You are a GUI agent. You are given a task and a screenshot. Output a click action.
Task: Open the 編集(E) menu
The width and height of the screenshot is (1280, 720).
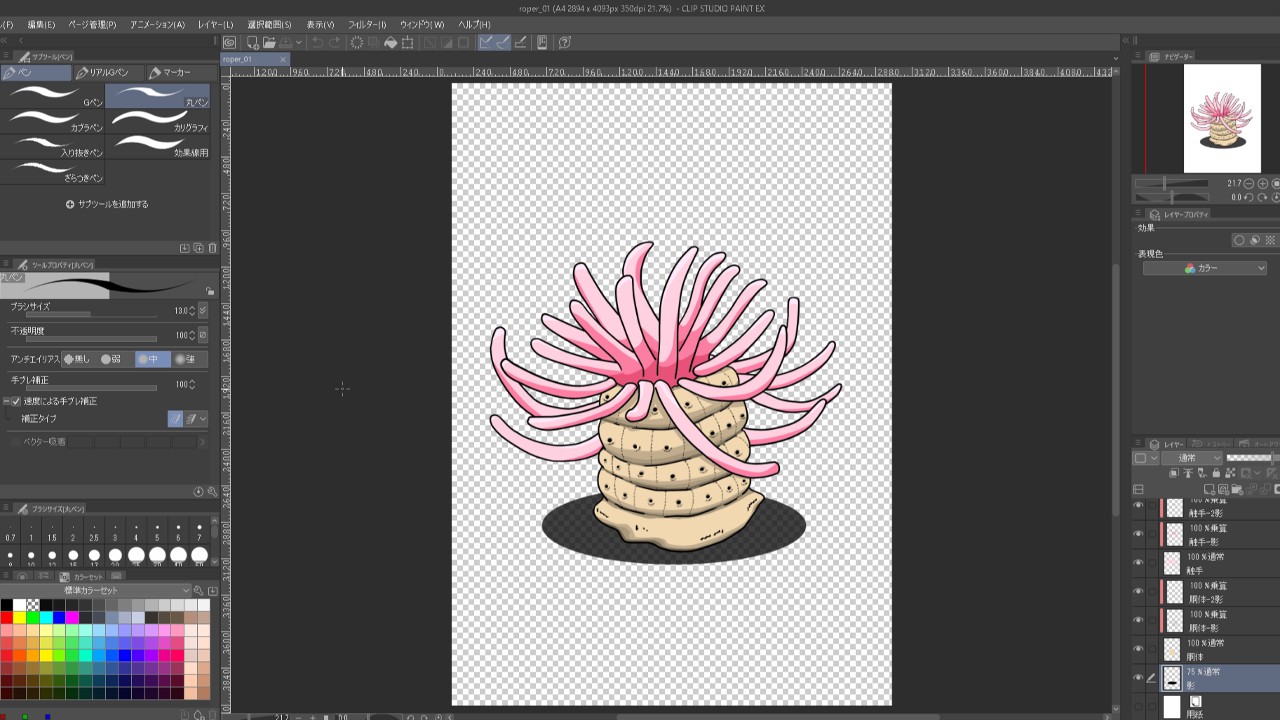pos(42,24)
